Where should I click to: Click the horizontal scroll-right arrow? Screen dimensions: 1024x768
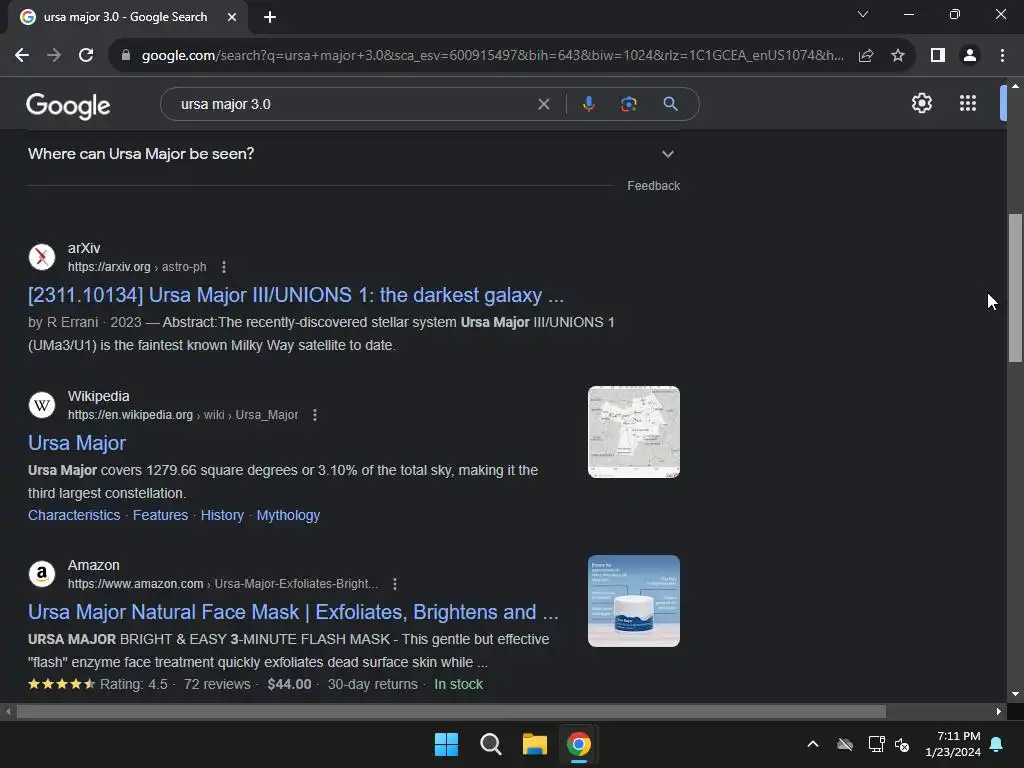point(999,712)
